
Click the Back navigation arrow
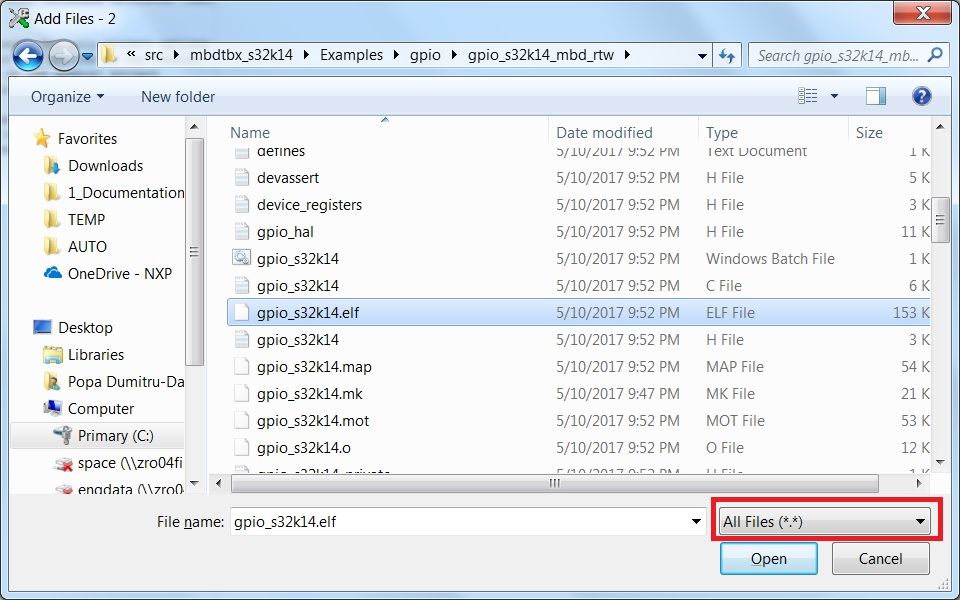pyautogui.click(x=28, y=56)
